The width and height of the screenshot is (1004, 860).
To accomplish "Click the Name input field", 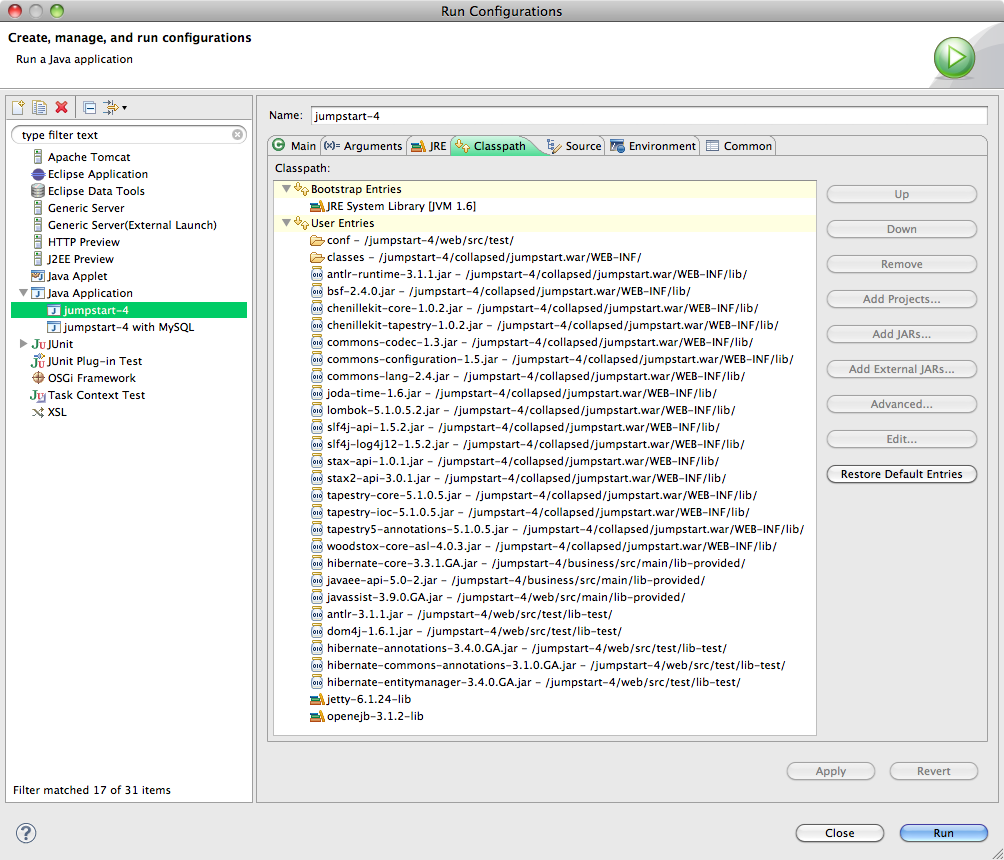I will (x=649, y=116).
